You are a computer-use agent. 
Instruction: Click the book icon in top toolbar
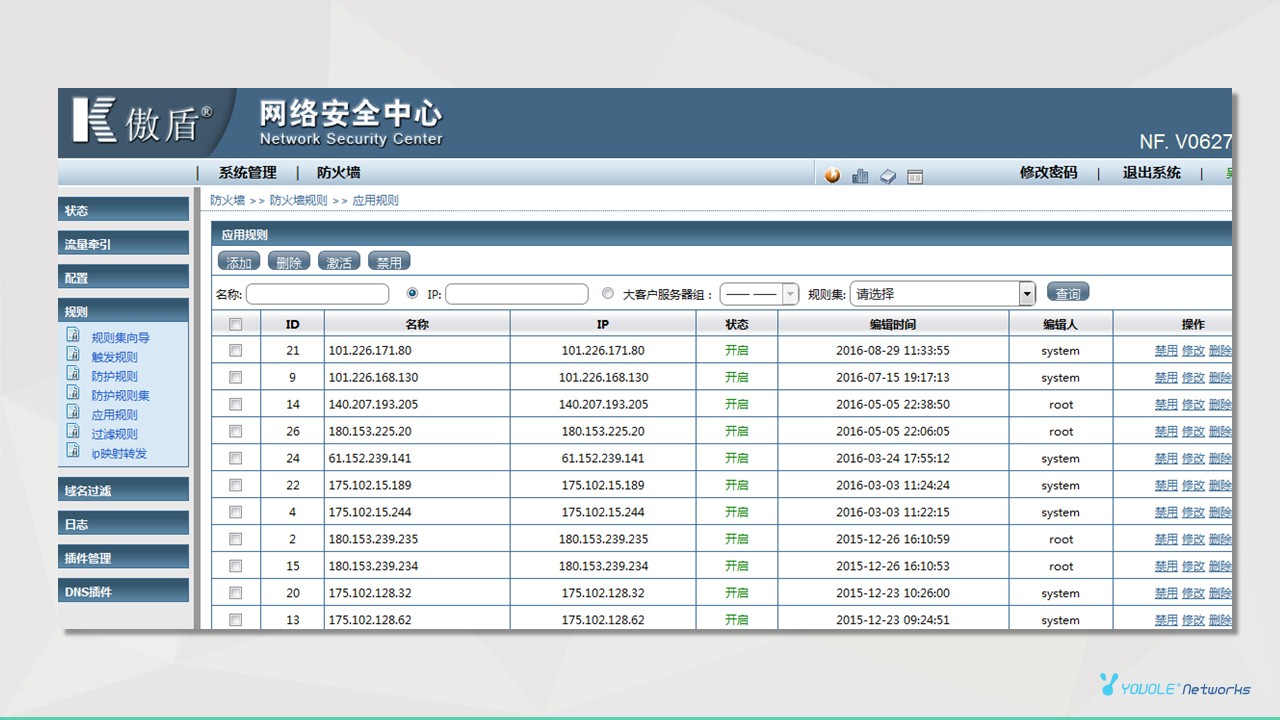pos(888,176)
